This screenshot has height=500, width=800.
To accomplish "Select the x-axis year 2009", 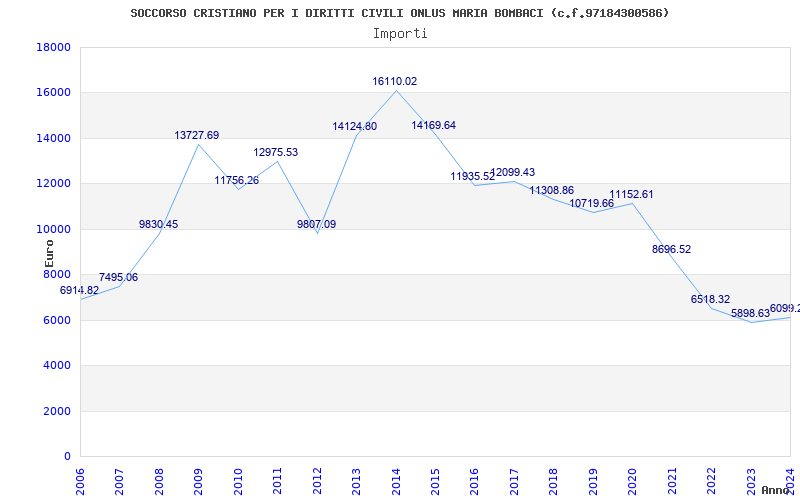I will [198, 481].
